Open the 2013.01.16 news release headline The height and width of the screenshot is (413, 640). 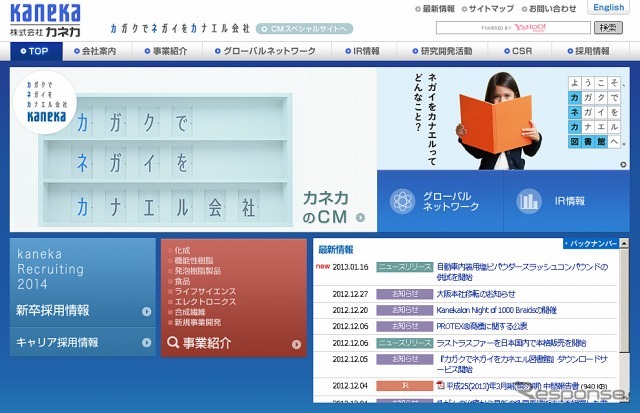click(x=522, y=272)
